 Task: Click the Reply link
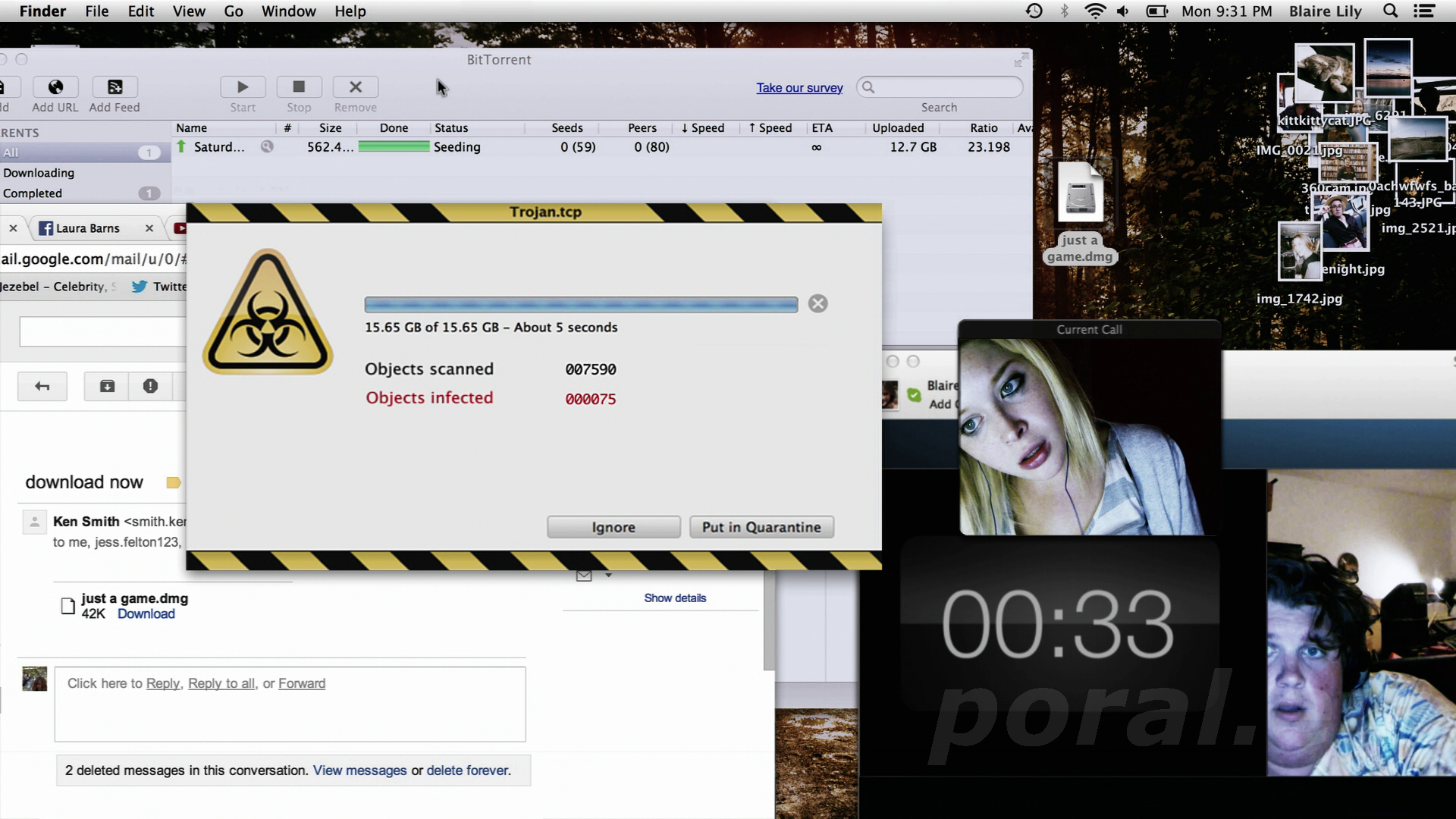click(x=163, y=683)
